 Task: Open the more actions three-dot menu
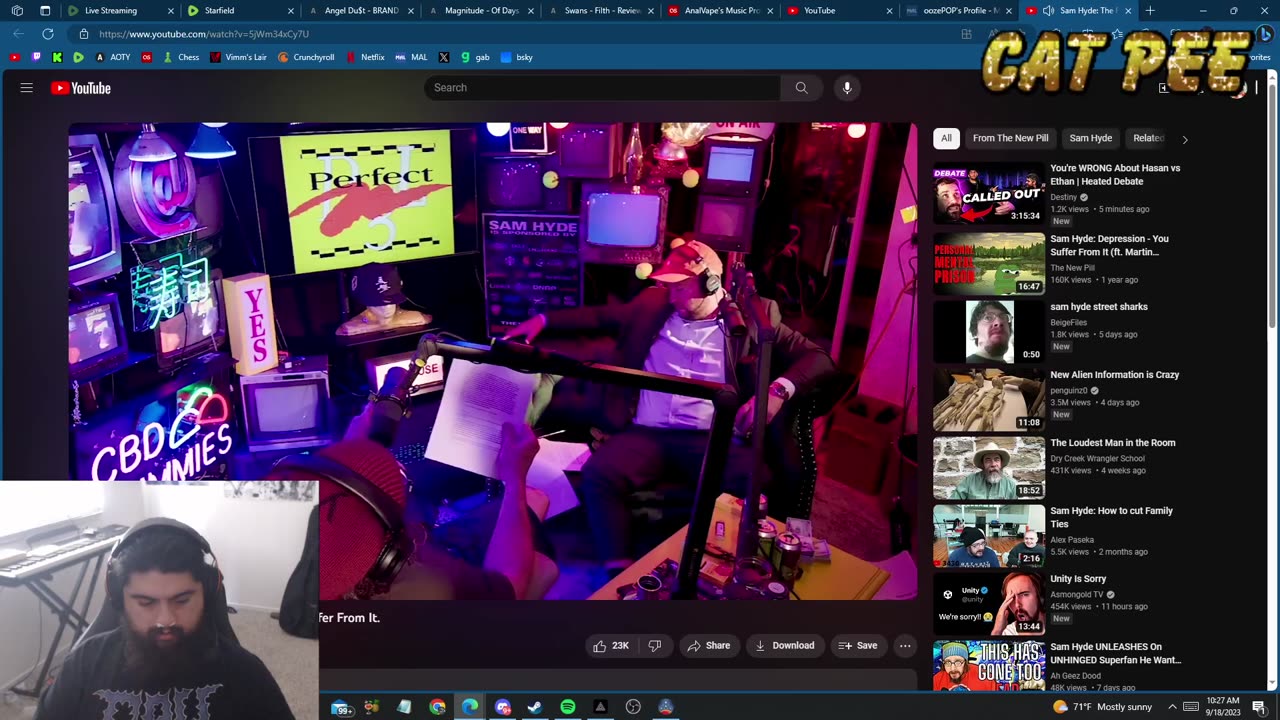(x=905, y=646)
